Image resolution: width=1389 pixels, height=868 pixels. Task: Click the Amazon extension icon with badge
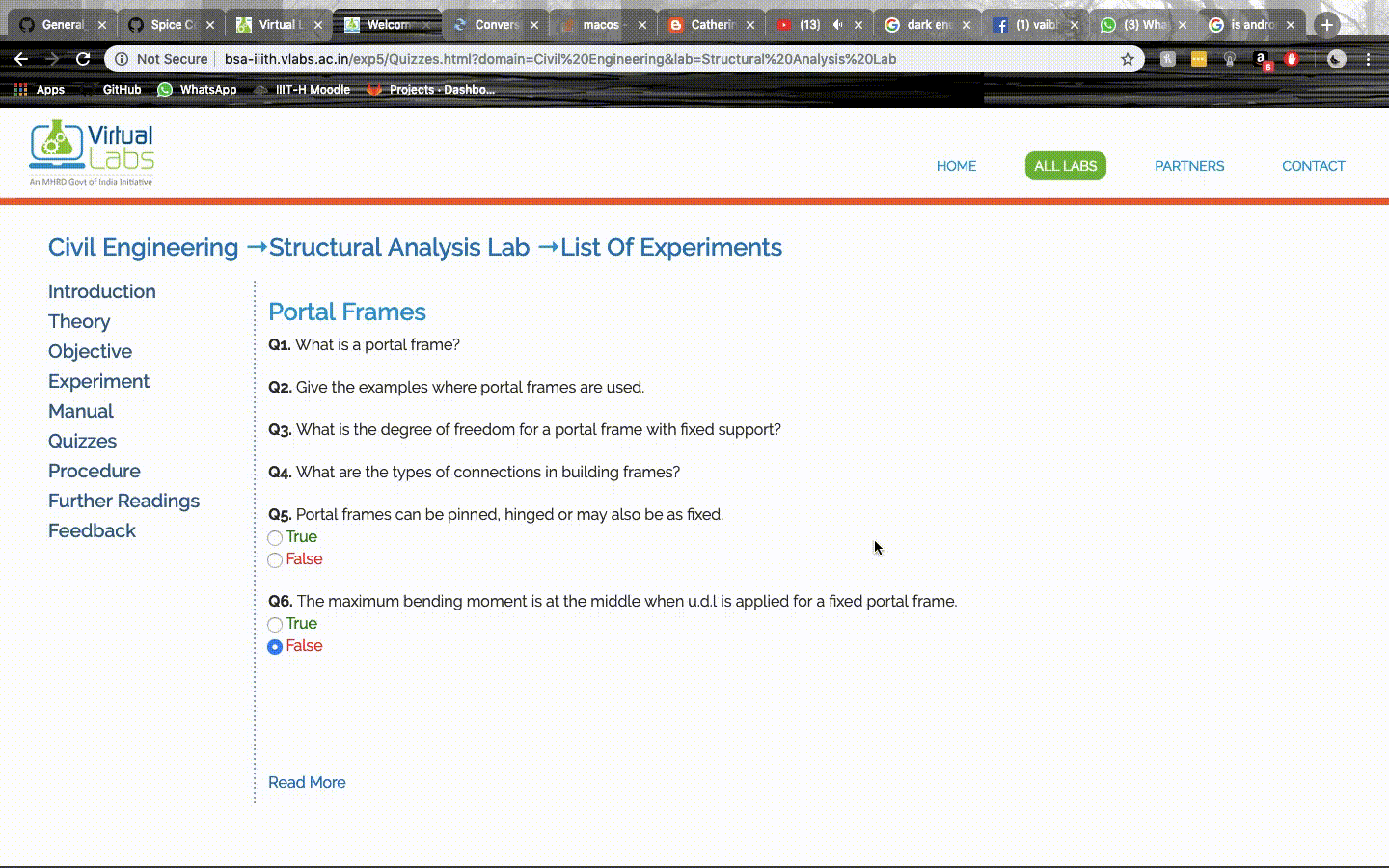tap(1261, 59)
